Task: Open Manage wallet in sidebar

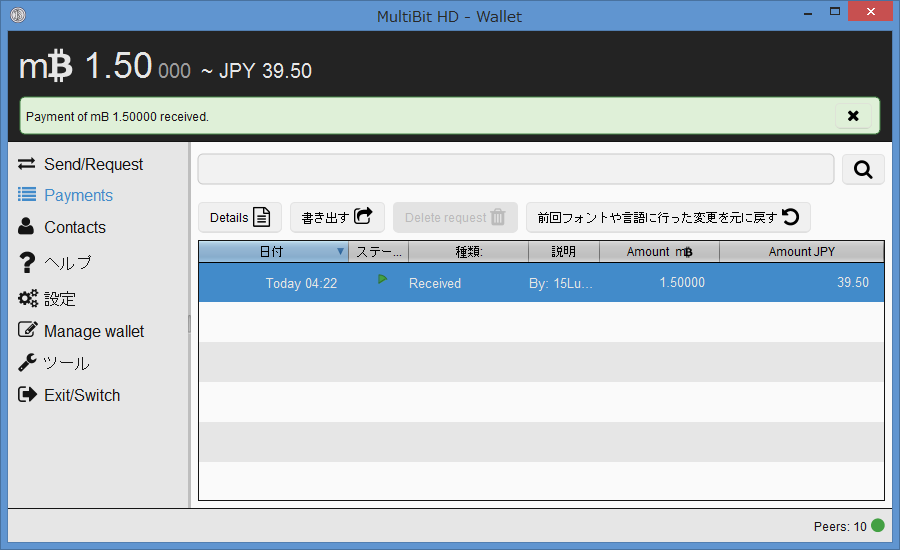Action: point(81,331)
